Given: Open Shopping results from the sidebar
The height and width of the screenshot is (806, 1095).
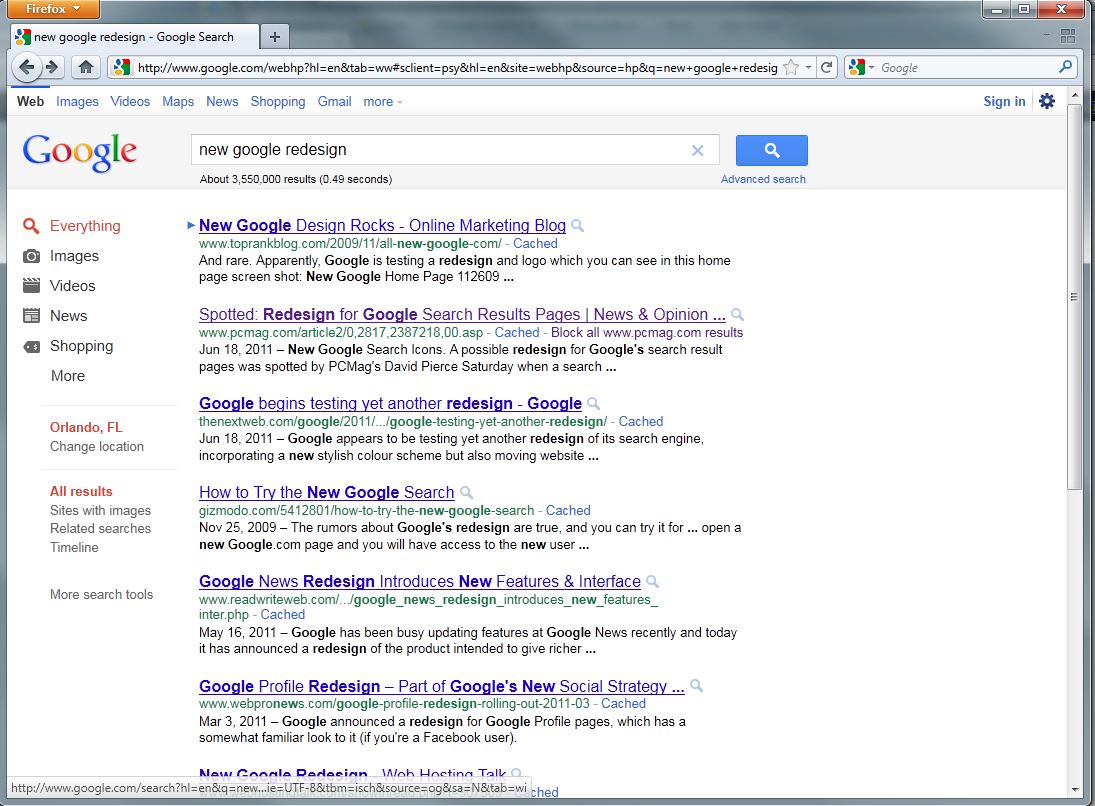Looking at the screenshot, I should click(82, 346).
